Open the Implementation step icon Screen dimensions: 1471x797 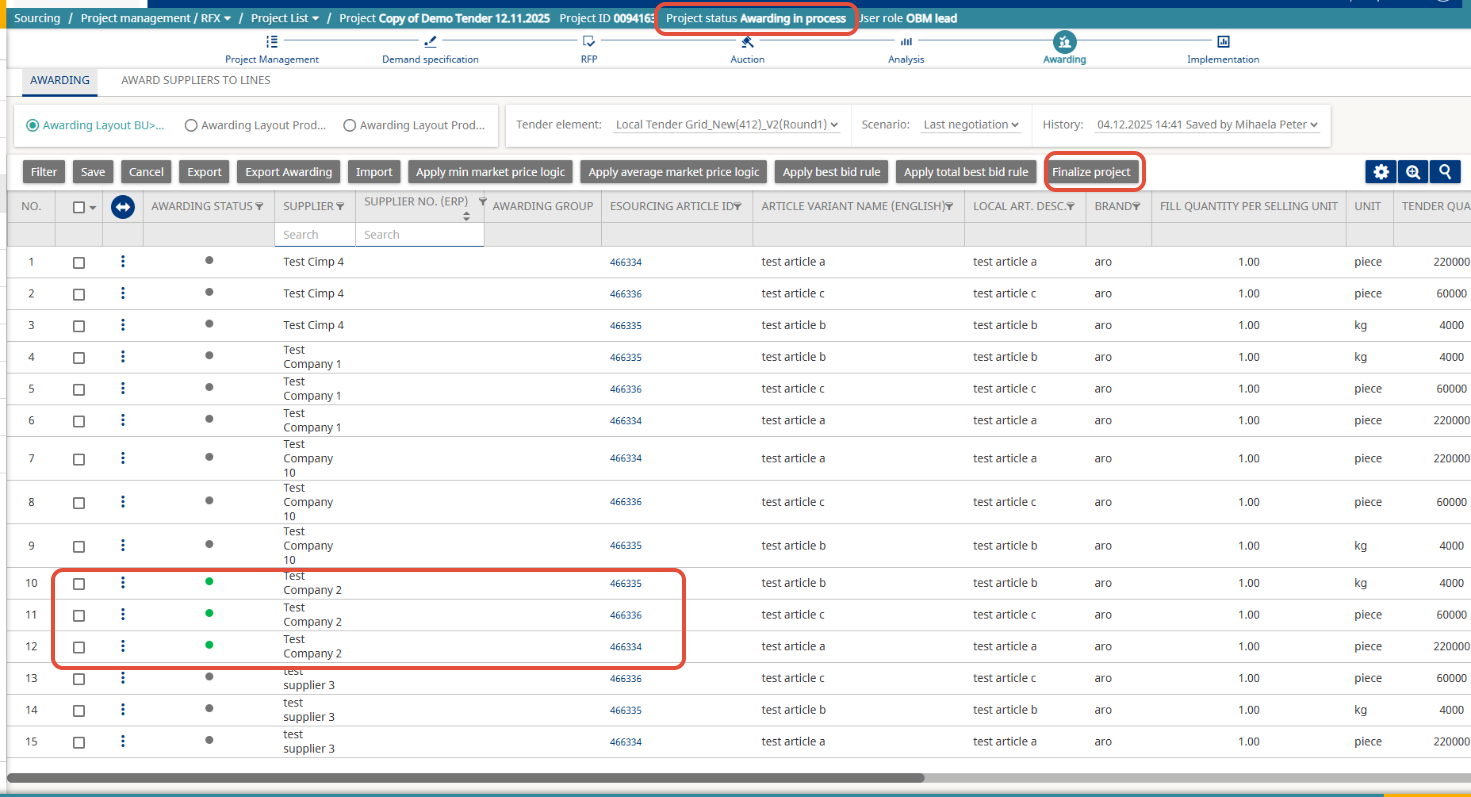(x=1223, y=42)
